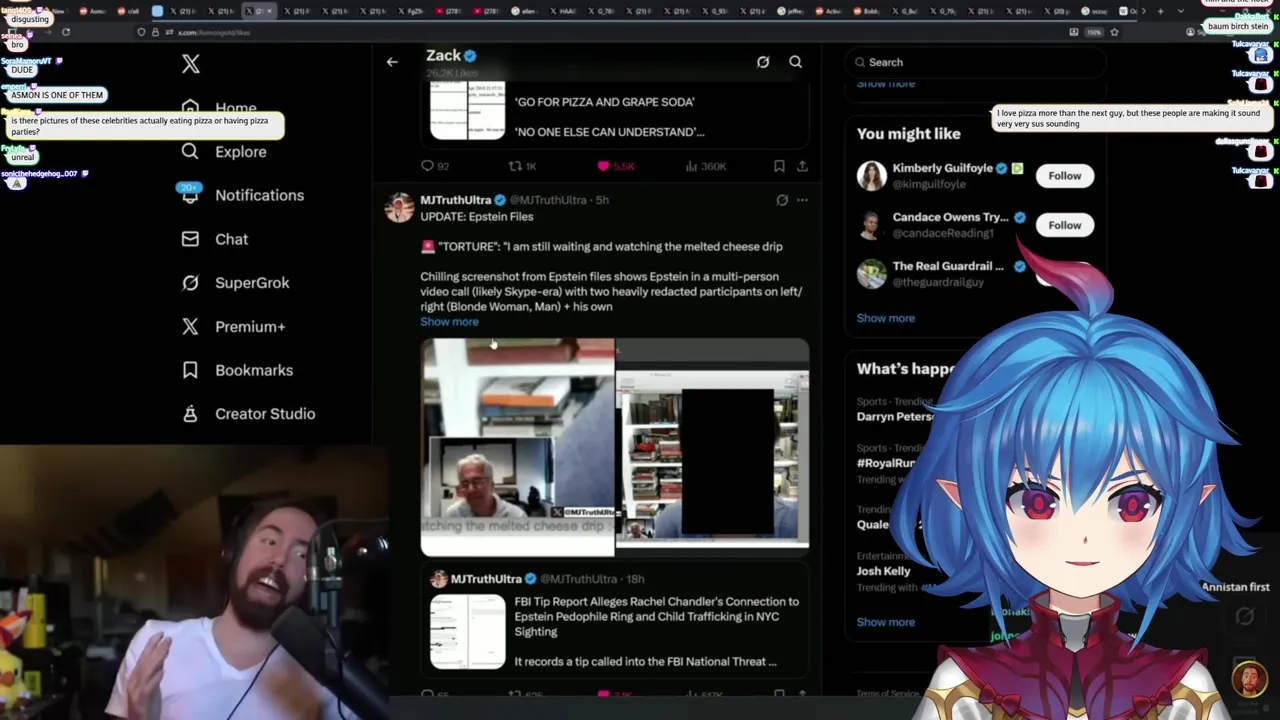Open Chat in sidebar
The width and height of the screenshot is (1280, 720).
(232, 239)
